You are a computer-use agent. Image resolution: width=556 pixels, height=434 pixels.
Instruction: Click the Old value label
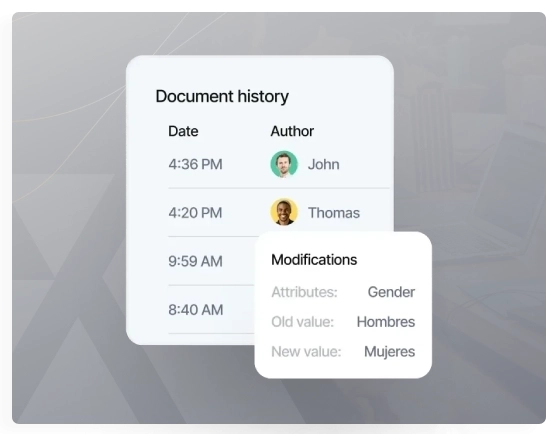(x=302, y=322)
